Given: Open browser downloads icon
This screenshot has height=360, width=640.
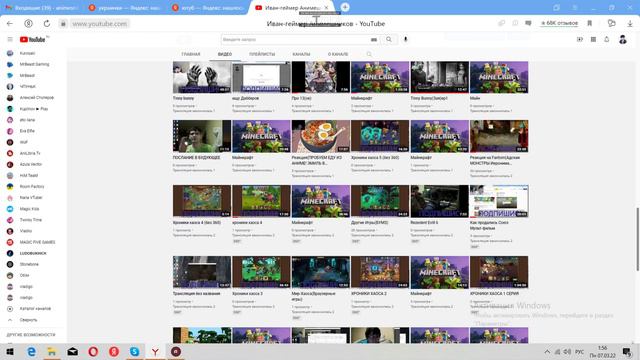Looking at the screenshot, I should click(x=630, y=24).
